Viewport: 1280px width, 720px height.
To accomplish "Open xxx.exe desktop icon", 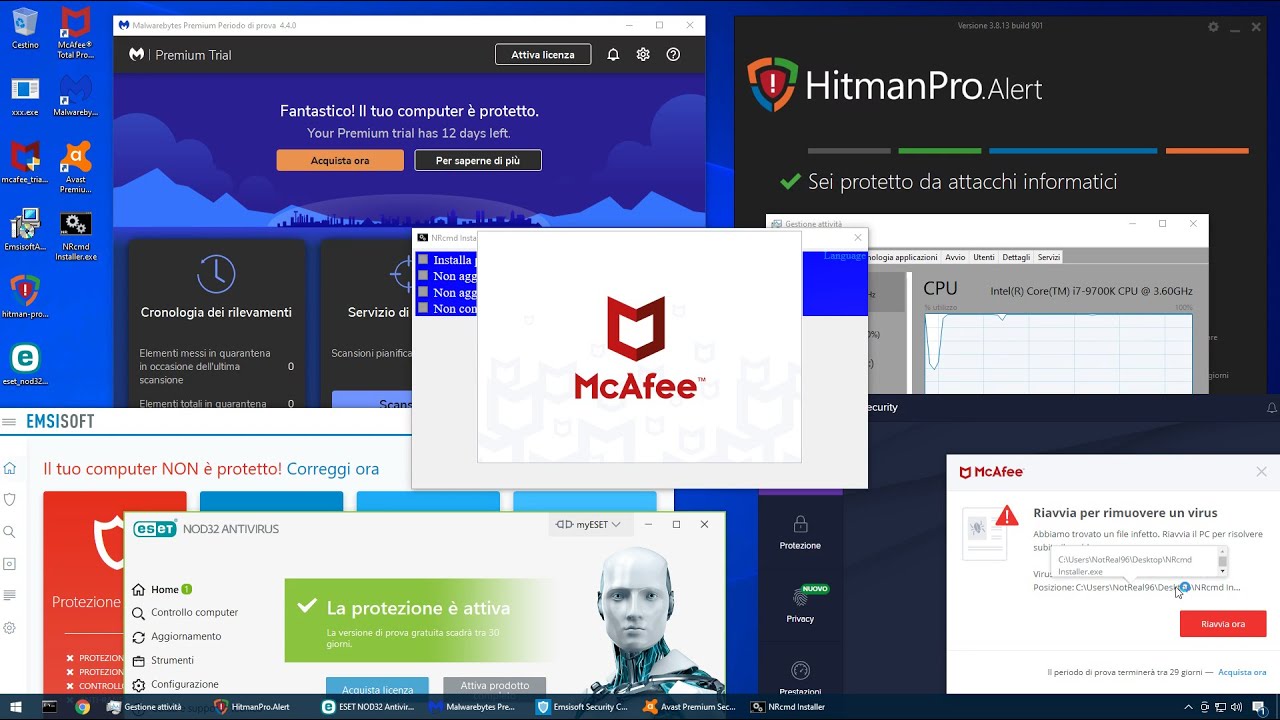I will (x=25, y=97).
